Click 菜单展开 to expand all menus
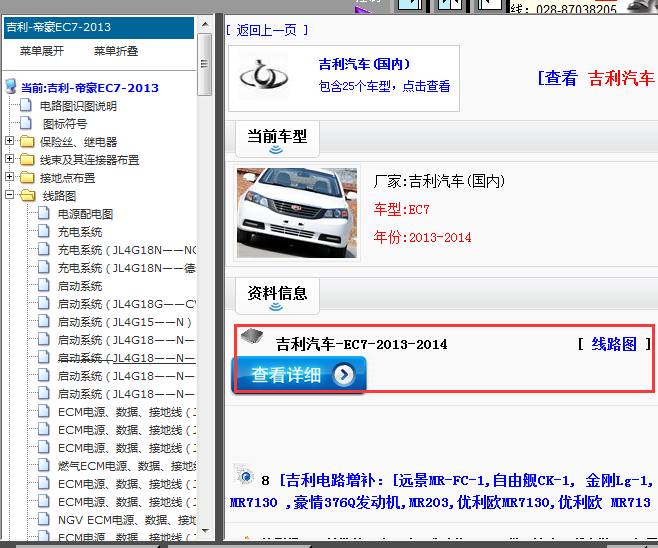This screenshot has height=548, width=658. [x=42, y=51]
